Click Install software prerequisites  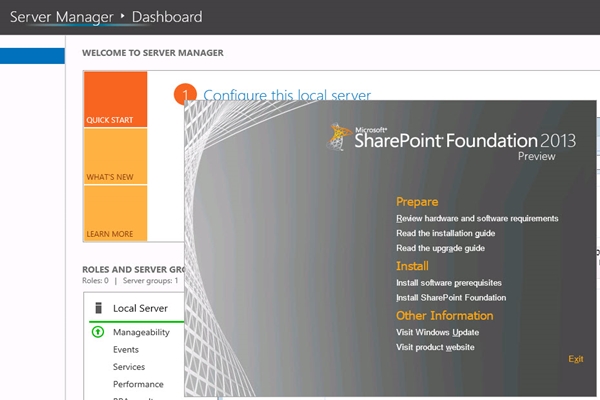click(449, 283)
